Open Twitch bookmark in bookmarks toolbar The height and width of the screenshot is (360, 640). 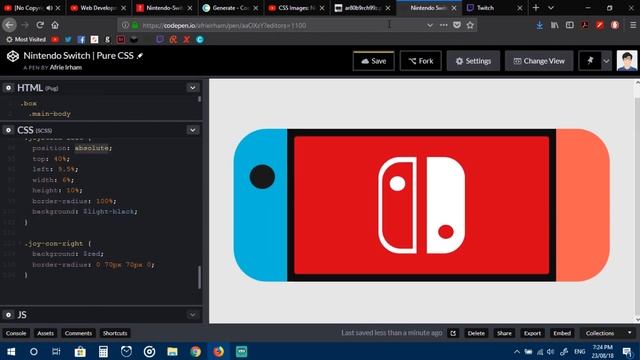coord(160,40)
